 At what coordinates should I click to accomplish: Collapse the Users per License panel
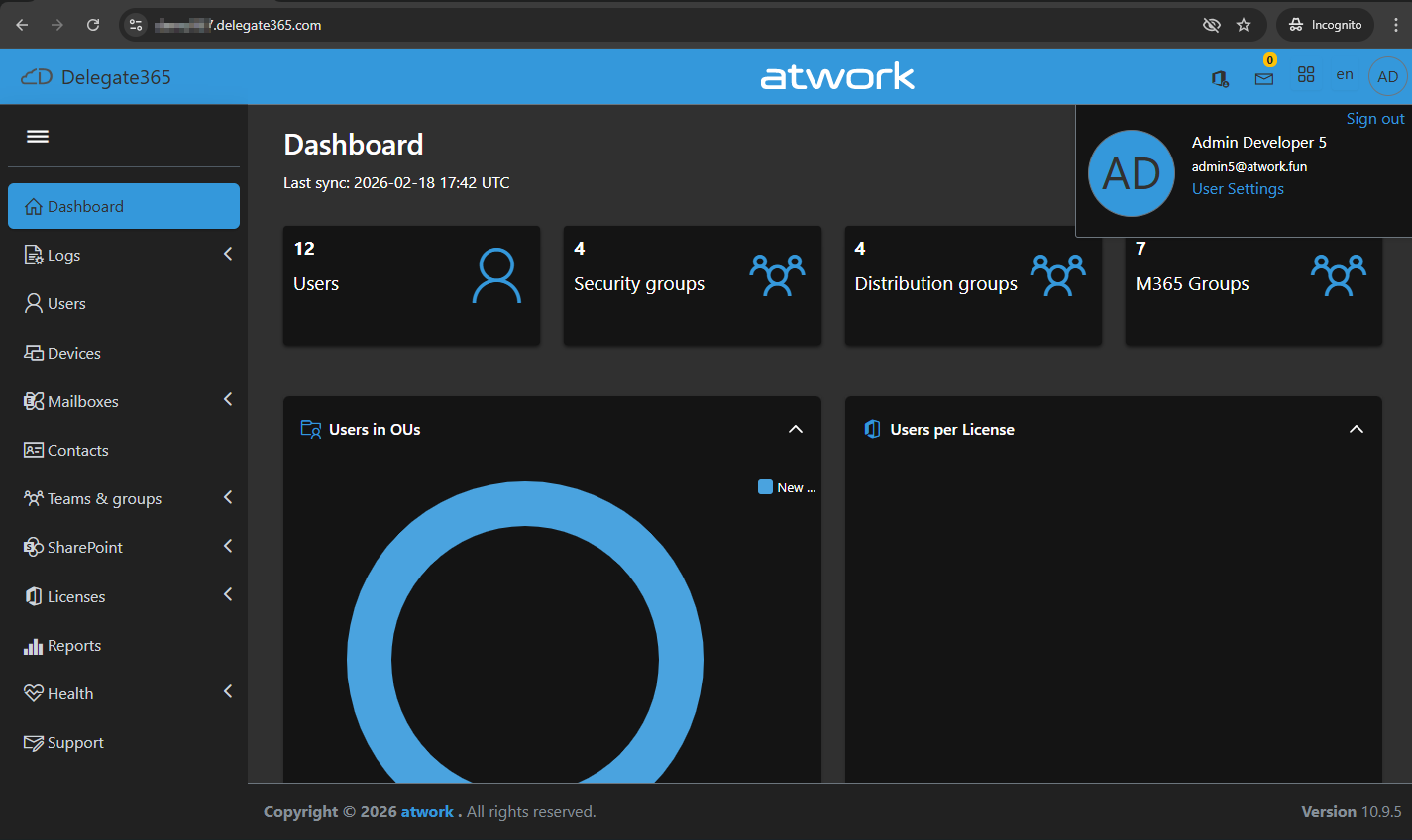tap(1357, 429)
